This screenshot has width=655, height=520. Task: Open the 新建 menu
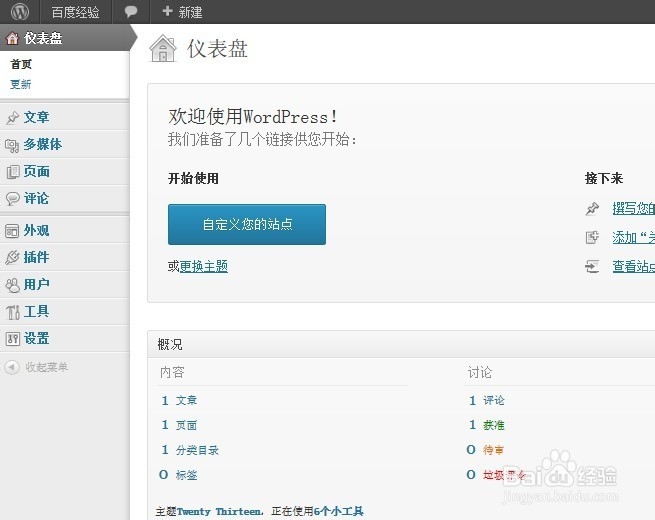point(190,12)
